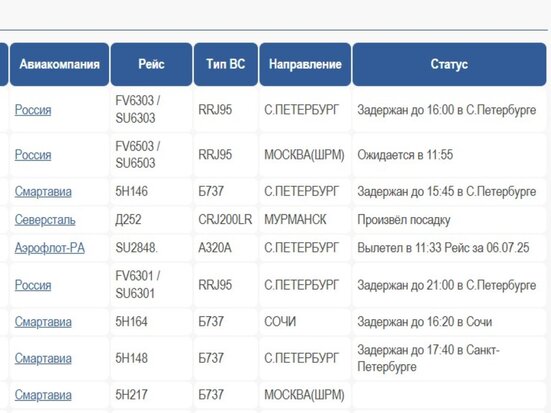Click the Авиакомпания column header

pos(59,64)
